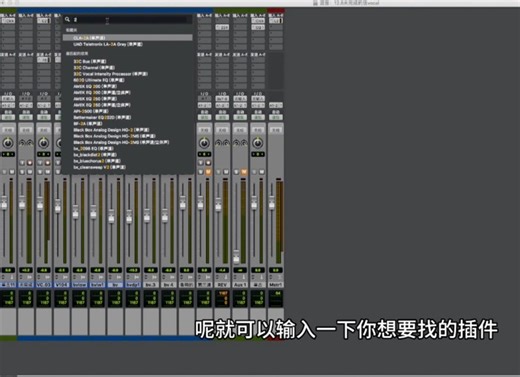Select the REV track name
Image resolution: width=520 pixels, height=377 pixels.
[x=222, y=285]
